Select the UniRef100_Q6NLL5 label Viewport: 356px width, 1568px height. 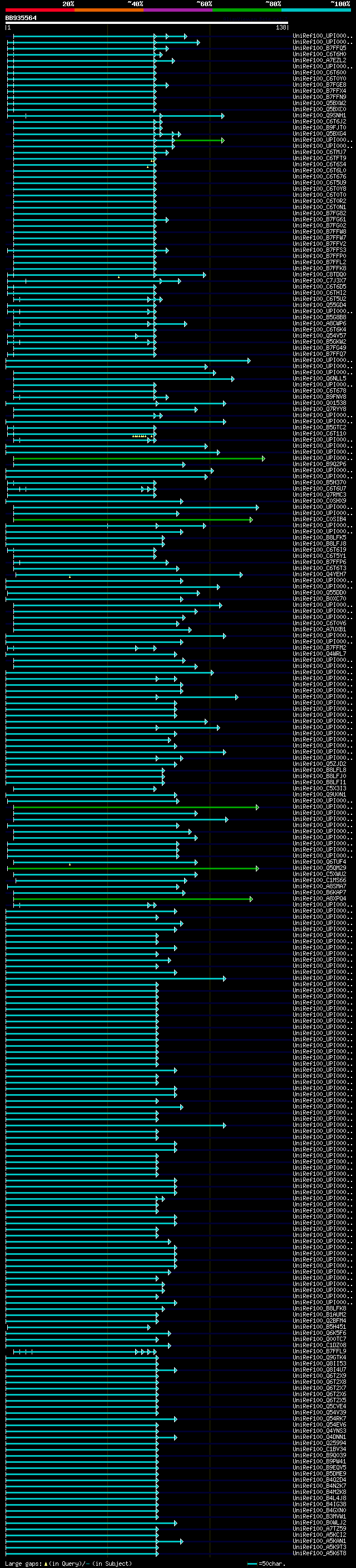coord(319,379)
